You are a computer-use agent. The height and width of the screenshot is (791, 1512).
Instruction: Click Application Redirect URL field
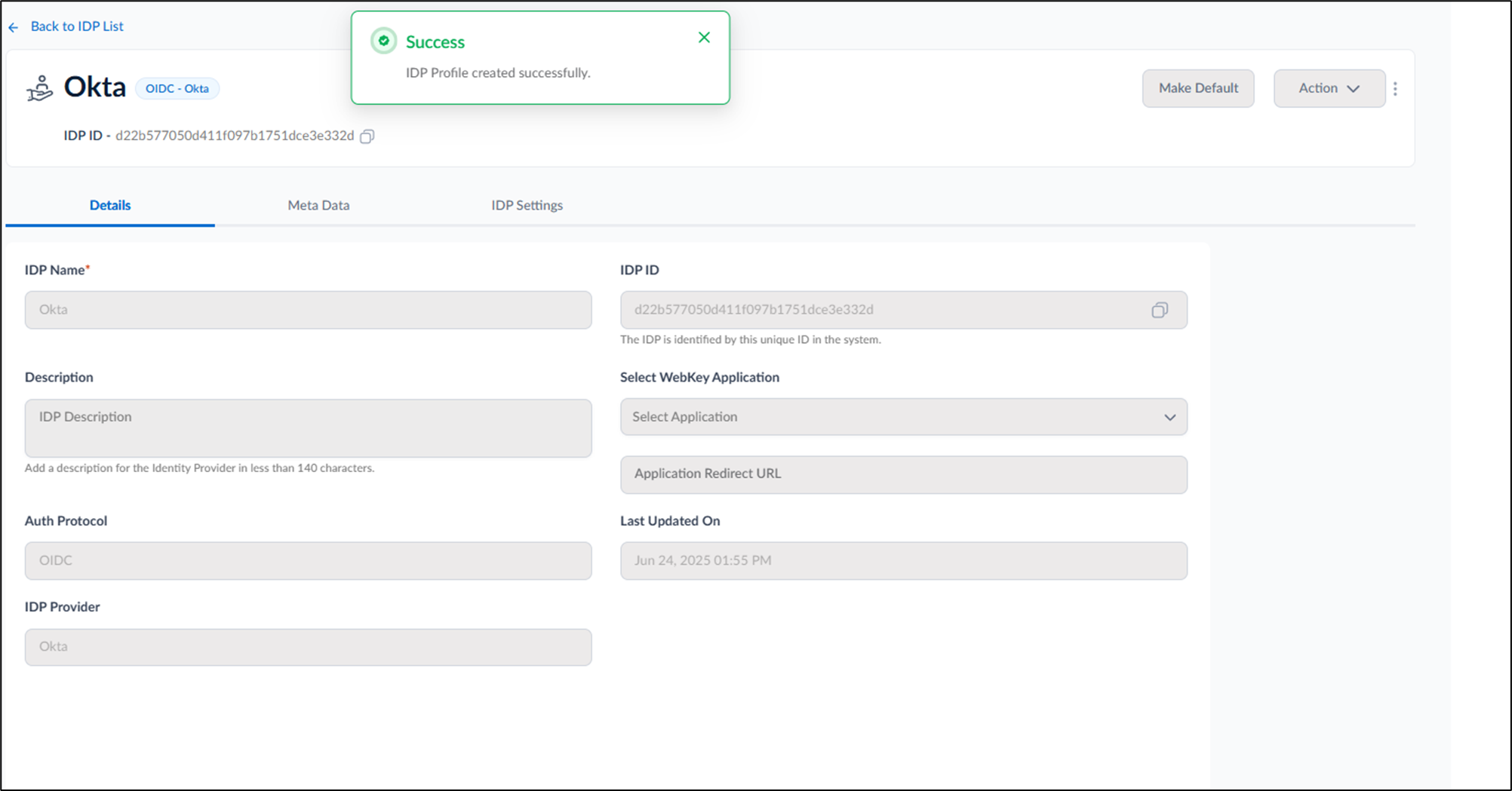[904, 474]
